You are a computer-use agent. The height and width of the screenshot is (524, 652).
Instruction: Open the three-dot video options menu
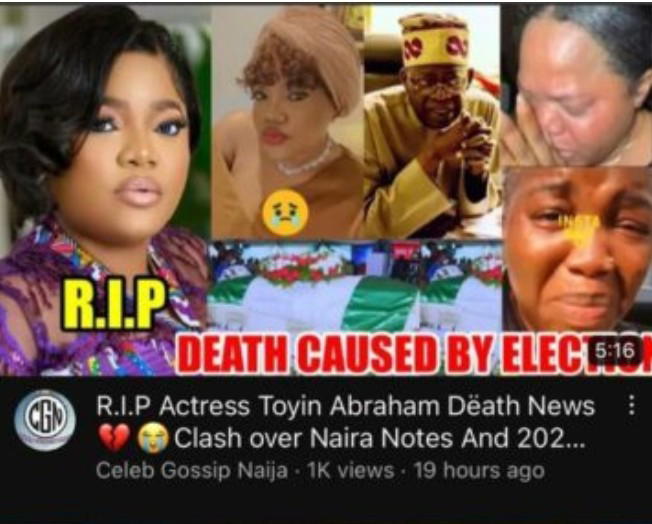pyautogui.click(x=631, y=405)
